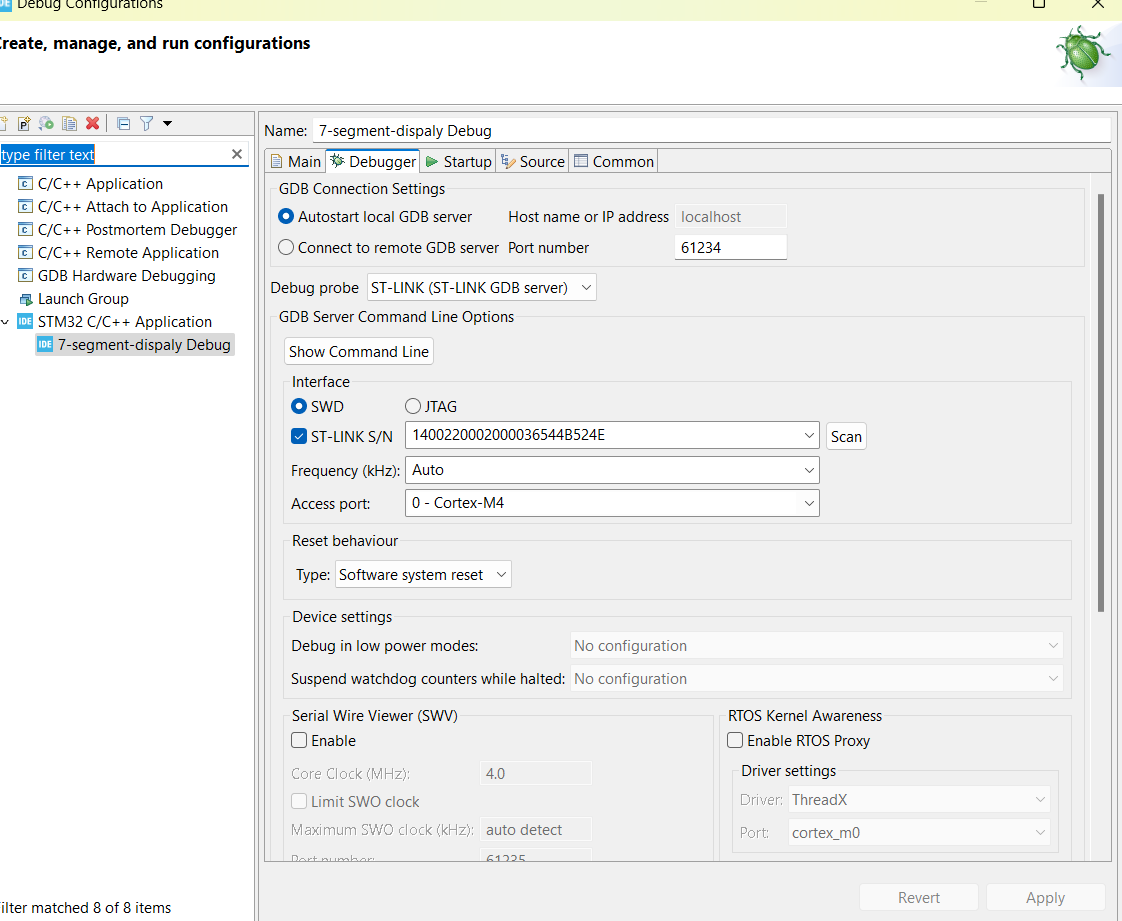Click the Show Command Line button
The height and width of the screenshot is (921, 1122).
click(x=358, y=352)
